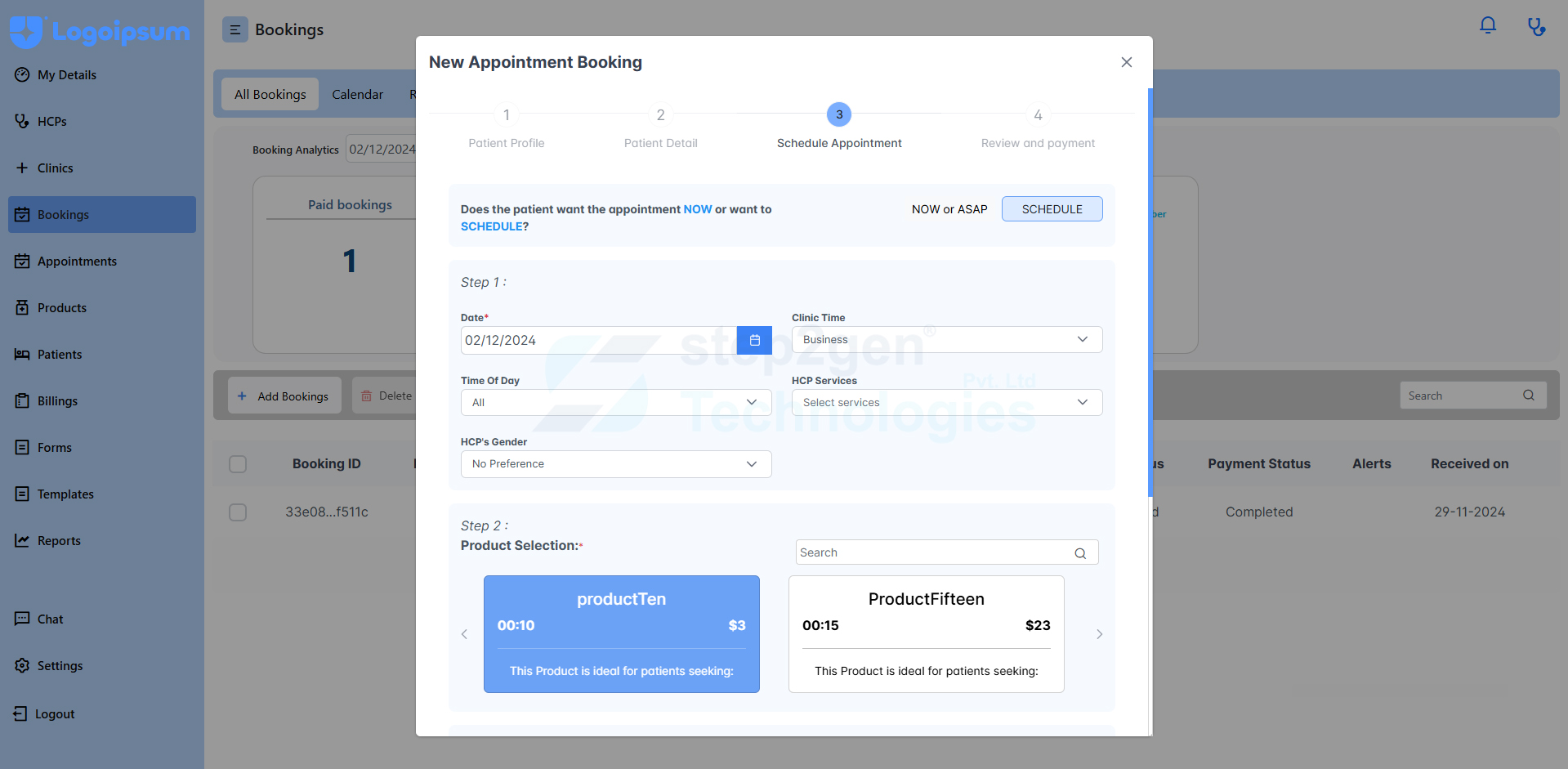The image size is (1568, 769).
Task: Open Bookings in sidebar
Action: (102, 214)
